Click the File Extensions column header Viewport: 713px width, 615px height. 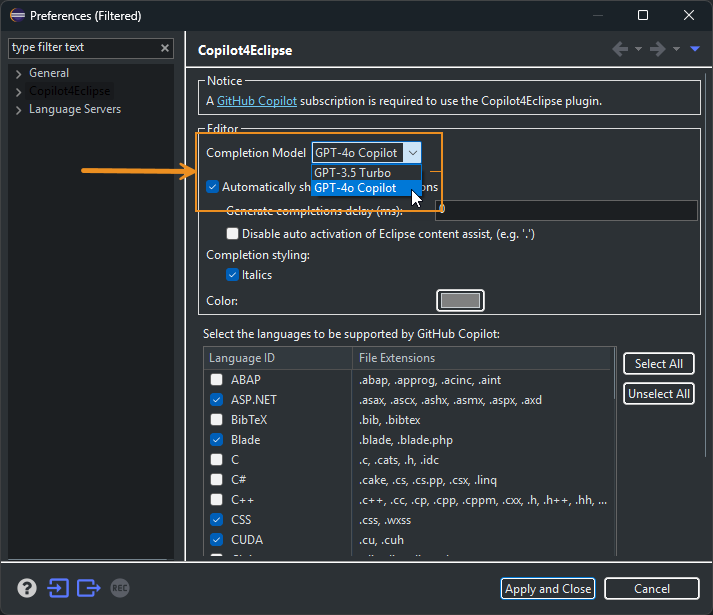tap(481, 358)
